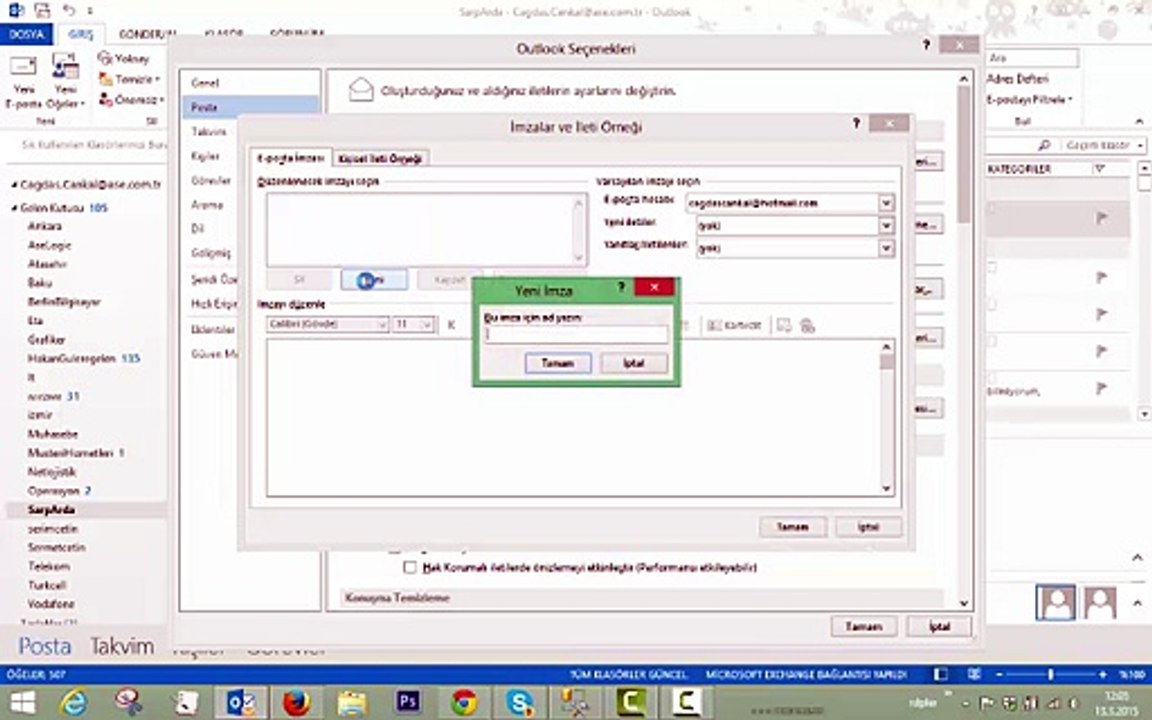The height and width of the screenshot is (720, 1152).
Task: Open the Yanıtlar/iletilenler signature dropdown
Action: (885, 248)
